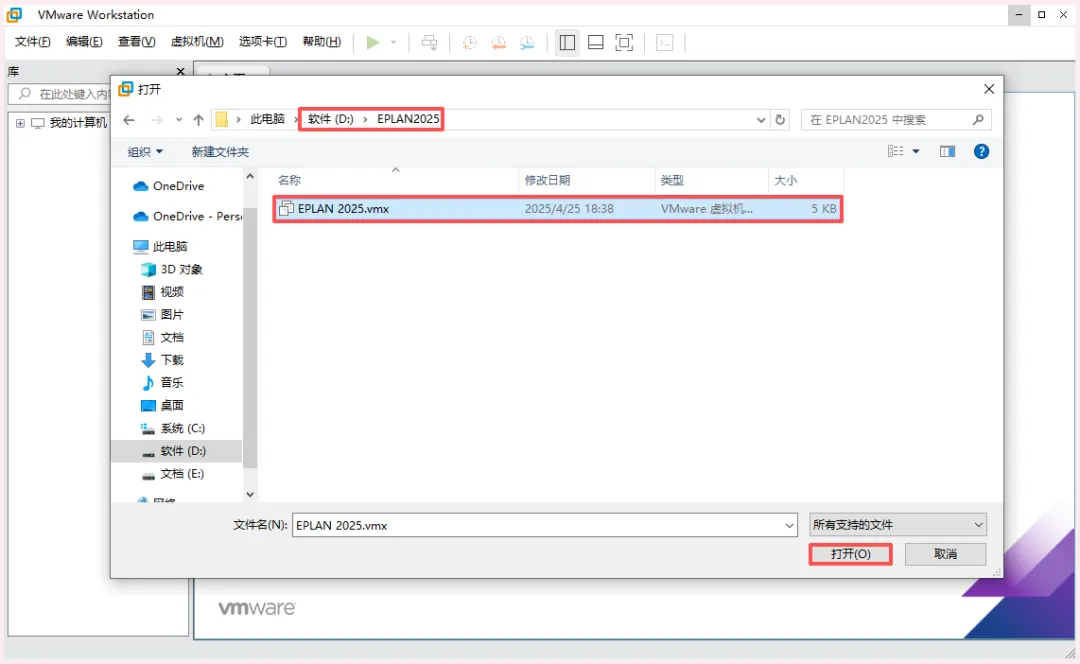Open snapshot manager toolbar icon
Viewport: 1080px width, 664px height.
(x=527, y=43)
